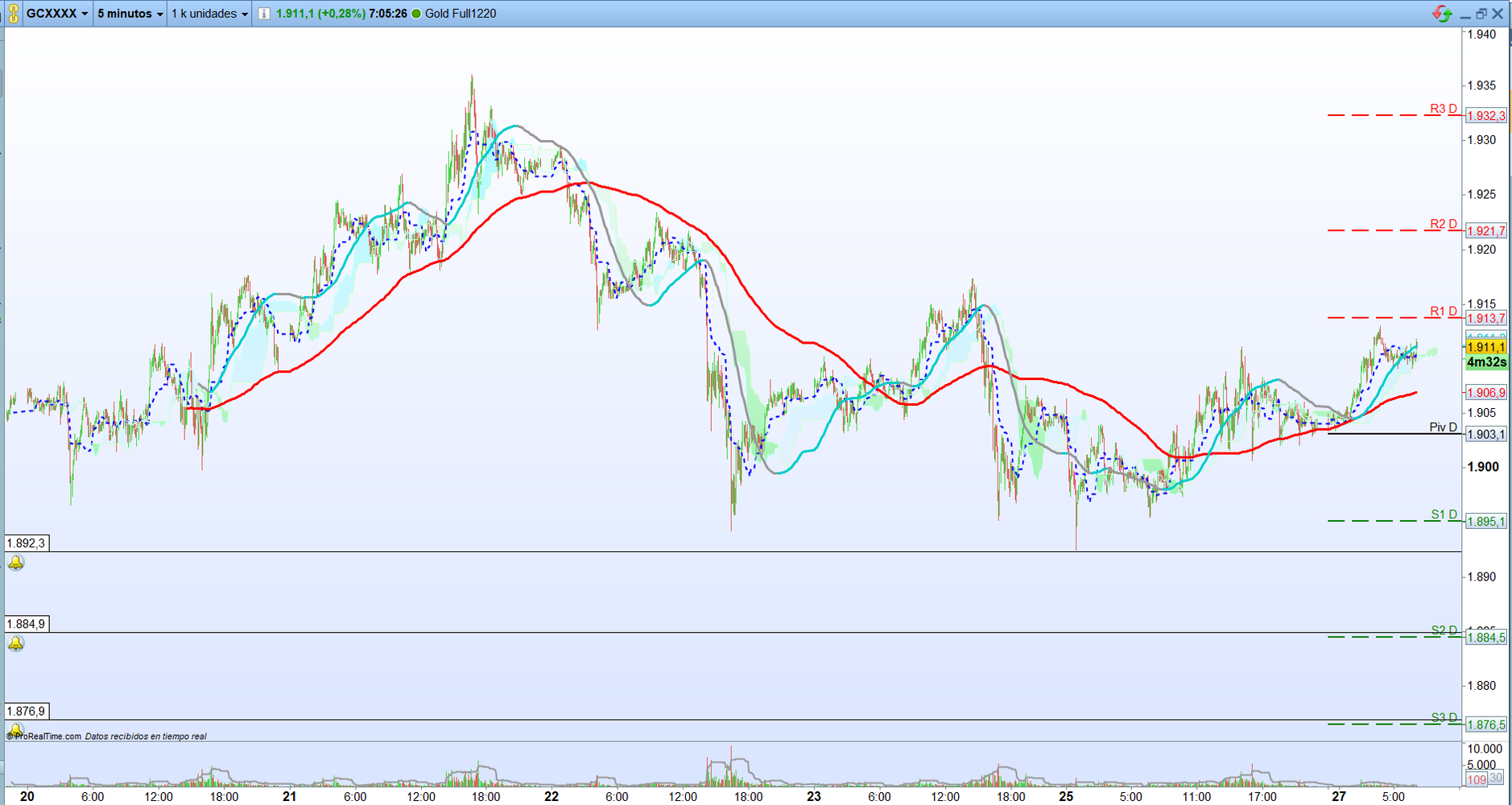Click the S3 D pivot label

(x=1444, y=717)
